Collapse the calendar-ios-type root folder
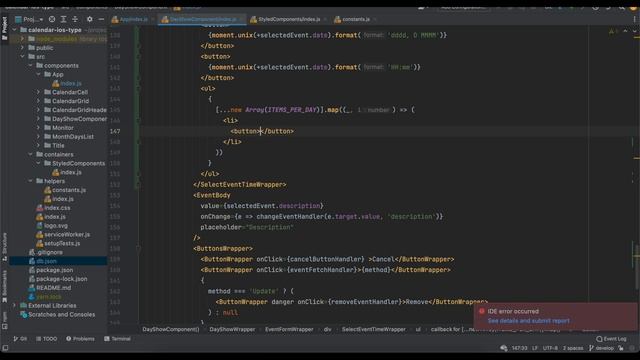Viewport: 640px width, 360px height. pyautogui.click(x=15, y=30)
